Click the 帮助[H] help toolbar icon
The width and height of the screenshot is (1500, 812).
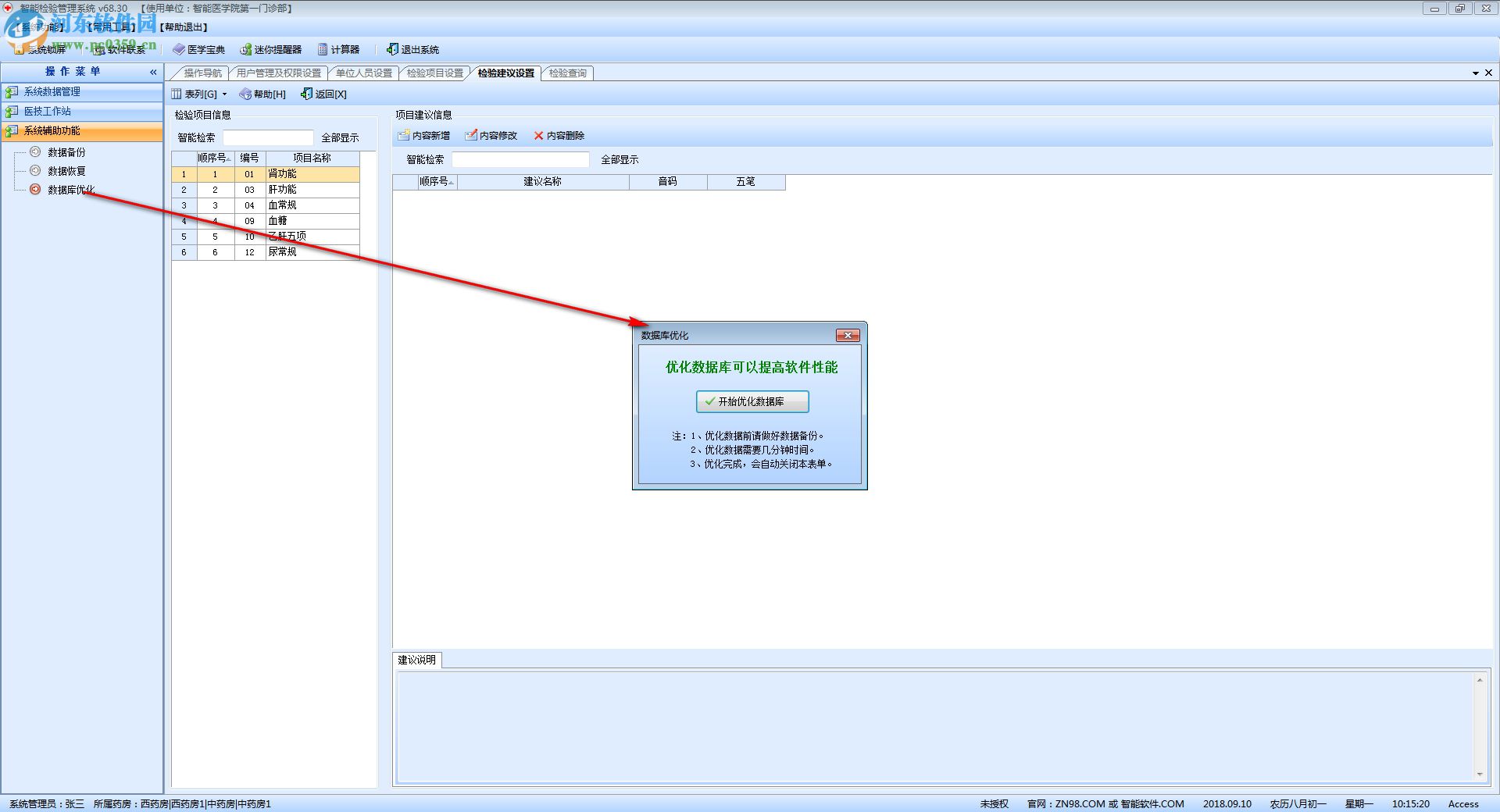[x=245, y=94]
